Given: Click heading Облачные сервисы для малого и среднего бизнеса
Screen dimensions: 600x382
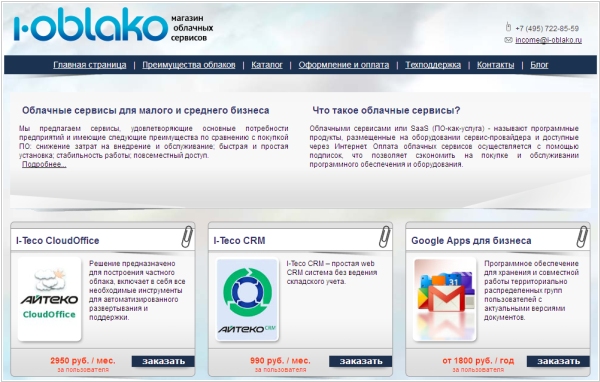Looking at the screenshot, I should (145, 110).
